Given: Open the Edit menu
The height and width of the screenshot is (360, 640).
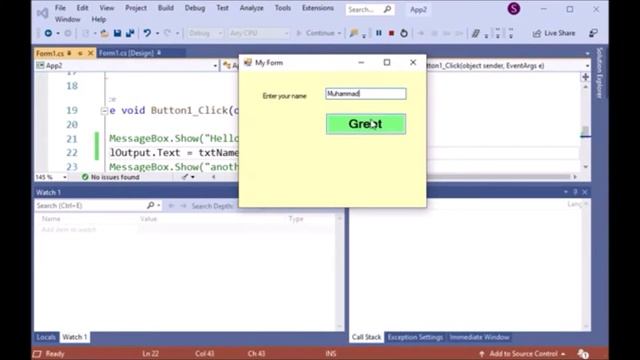Looking at the screenshot, I should pyautogui.click(x=82, y=8).
